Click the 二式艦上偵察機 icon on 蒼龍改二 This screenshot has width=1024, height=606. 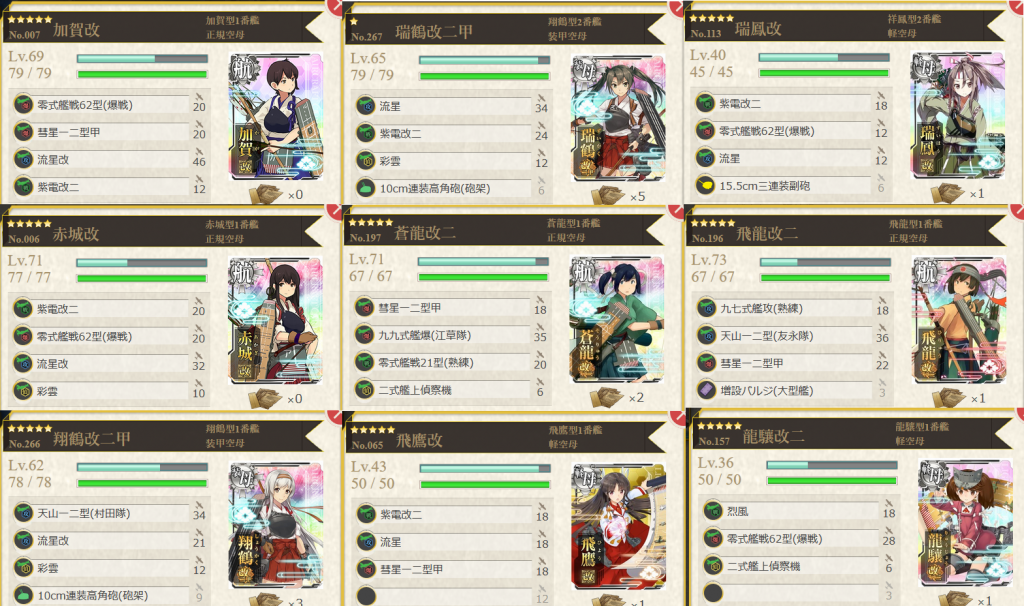pyautogui.click(x=364, y=389)
